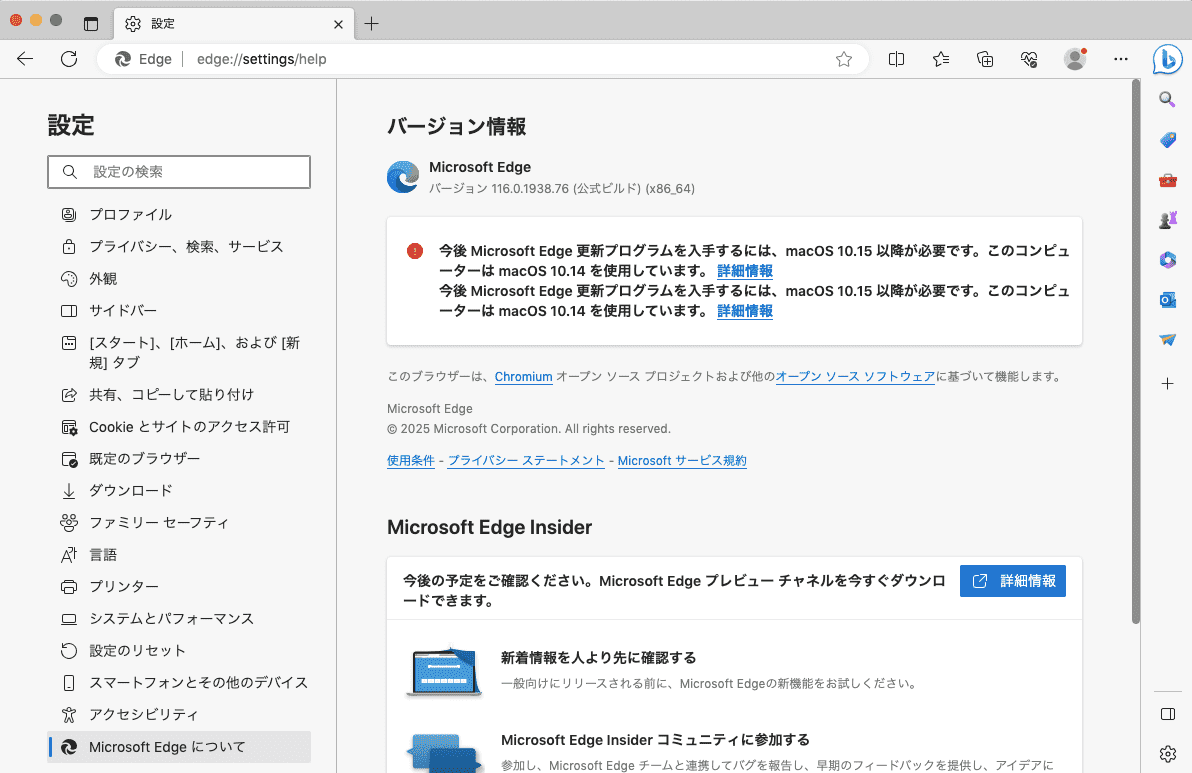Open sidebar Outlook icon
The width and height of the screenshot is (1192, 773).
coord(1168,300)
